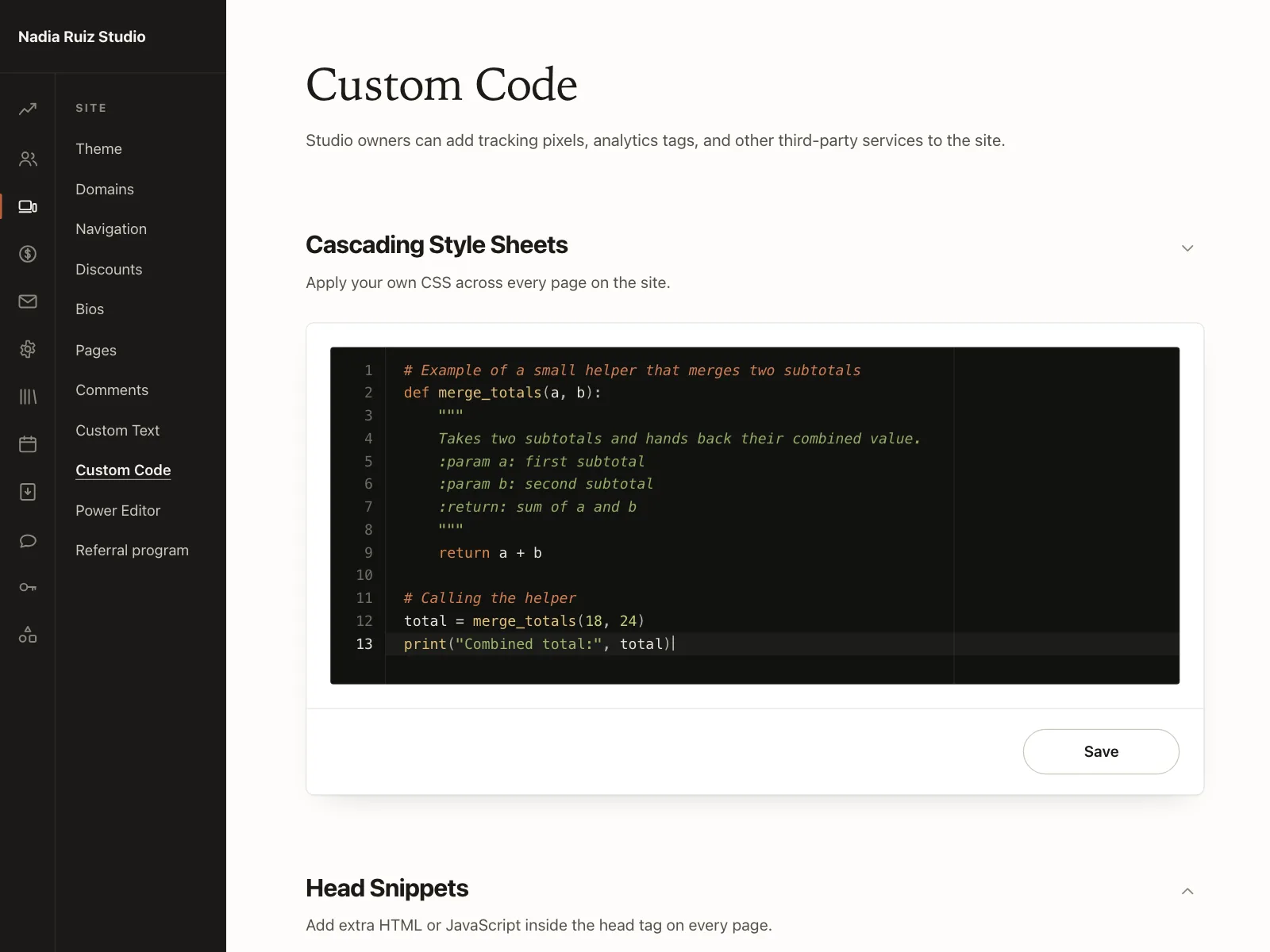Collapse the Cascading Style Sheets section
Viewport: 1270px width, 952px height.
point(1187,248)
